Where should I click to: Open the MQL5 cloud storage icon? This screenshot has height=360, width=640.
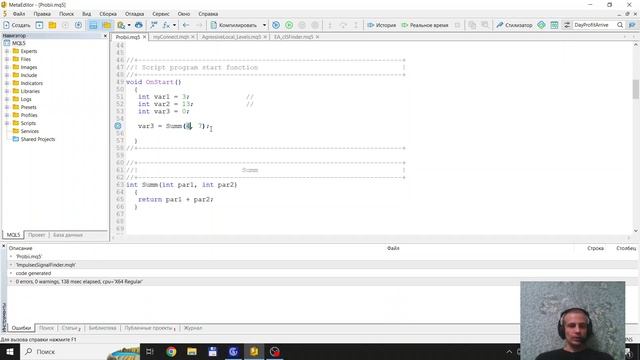click(139, 25)
